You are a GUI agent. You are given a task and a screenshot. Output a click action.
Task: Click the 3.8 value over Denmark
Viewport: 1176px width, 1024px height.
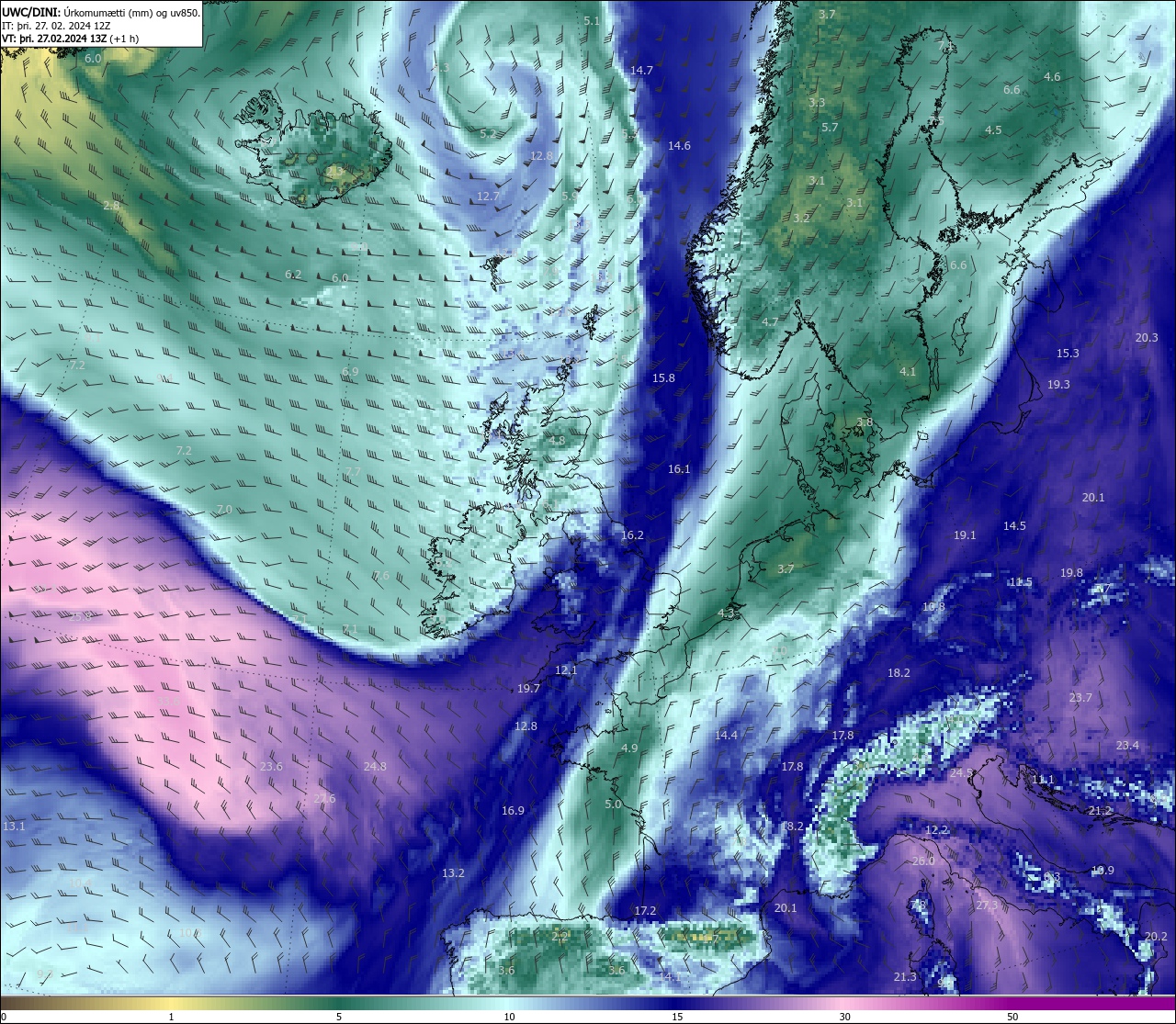pyautogui.click(x=864, y=422)
